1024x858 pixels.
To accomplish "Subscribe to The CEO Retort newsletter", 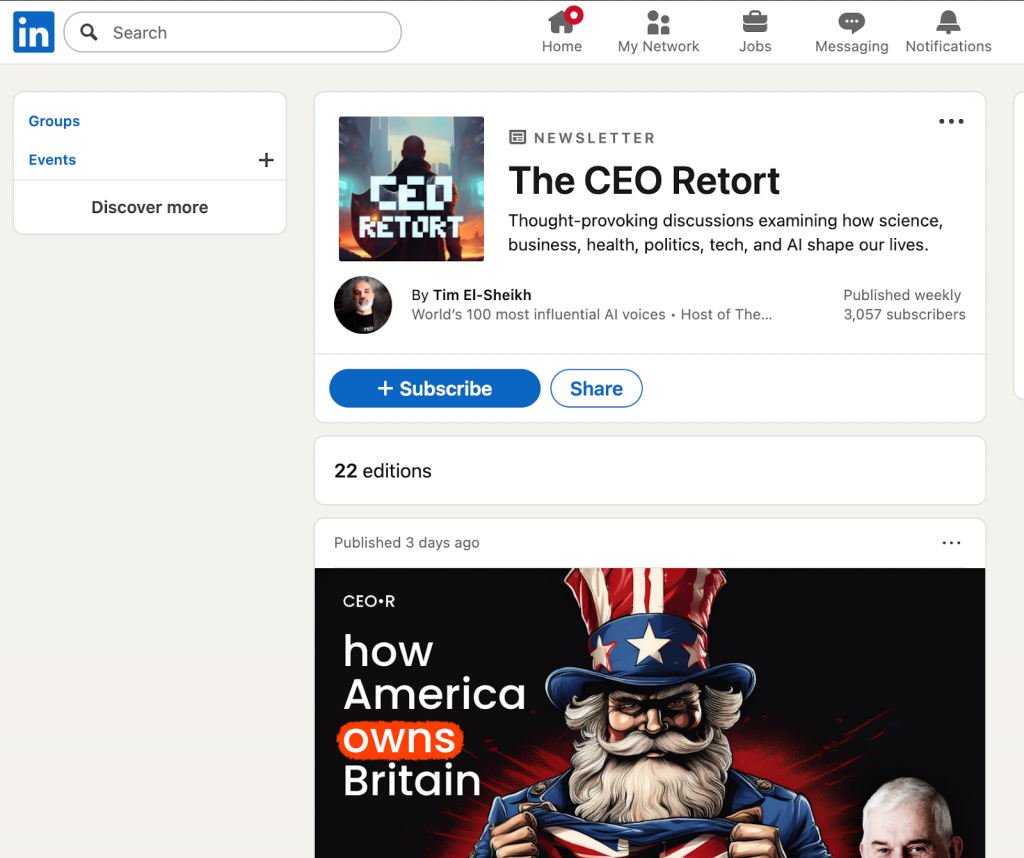I will 435,389.
